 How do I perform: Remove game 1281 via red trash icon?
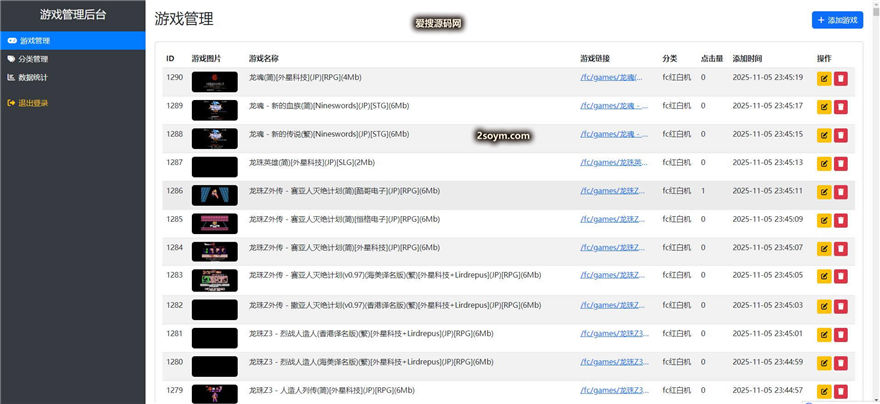(x=841, y=336)
